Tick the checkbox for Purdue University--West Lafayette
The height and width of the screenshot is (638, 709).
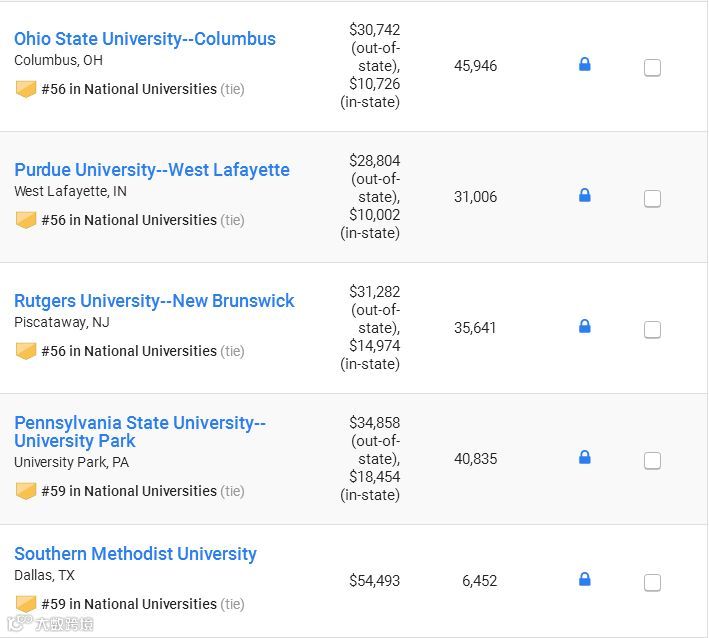[652, 199]
